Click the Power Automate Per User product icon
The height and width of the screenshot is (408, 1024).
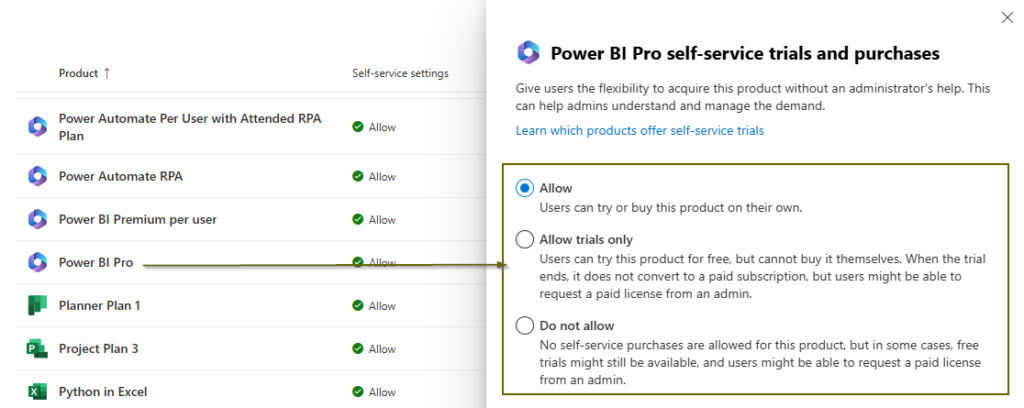click(37, 126)
